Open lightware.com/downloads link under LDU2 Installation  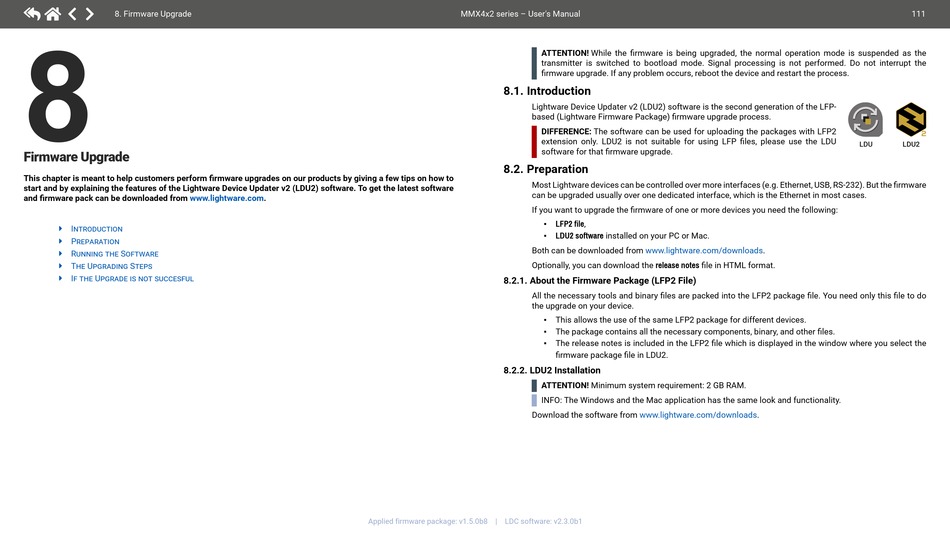698,415
